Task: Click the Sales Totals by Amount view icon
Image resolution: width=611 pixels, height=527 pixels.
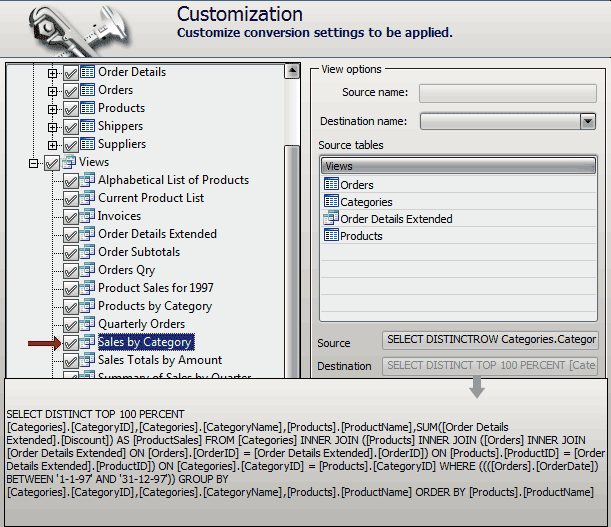Action: coord(87,360)
